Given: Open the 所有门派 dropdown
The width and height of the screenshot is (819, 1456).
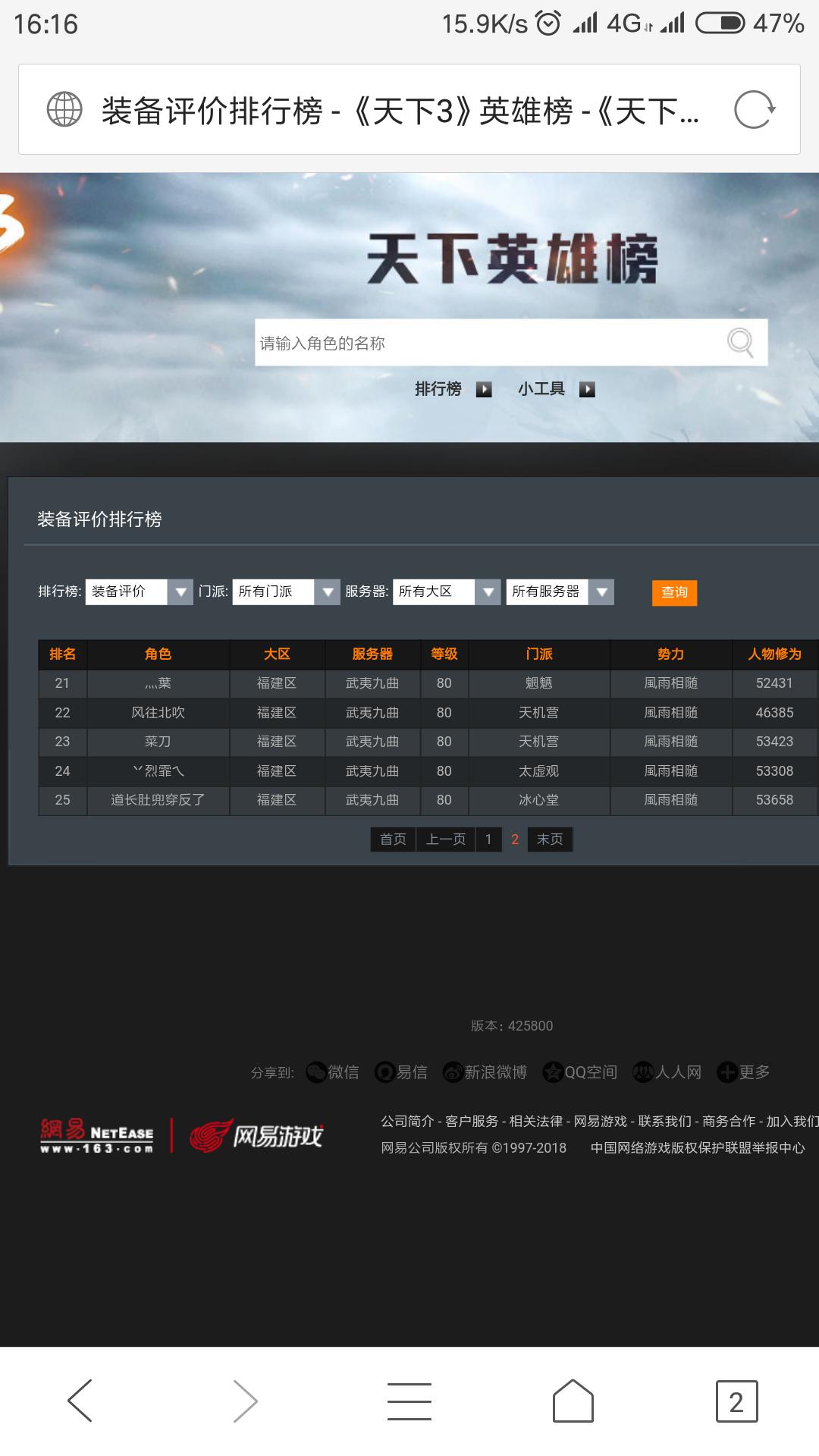Looking at the screenshot, I should point(286,591).
